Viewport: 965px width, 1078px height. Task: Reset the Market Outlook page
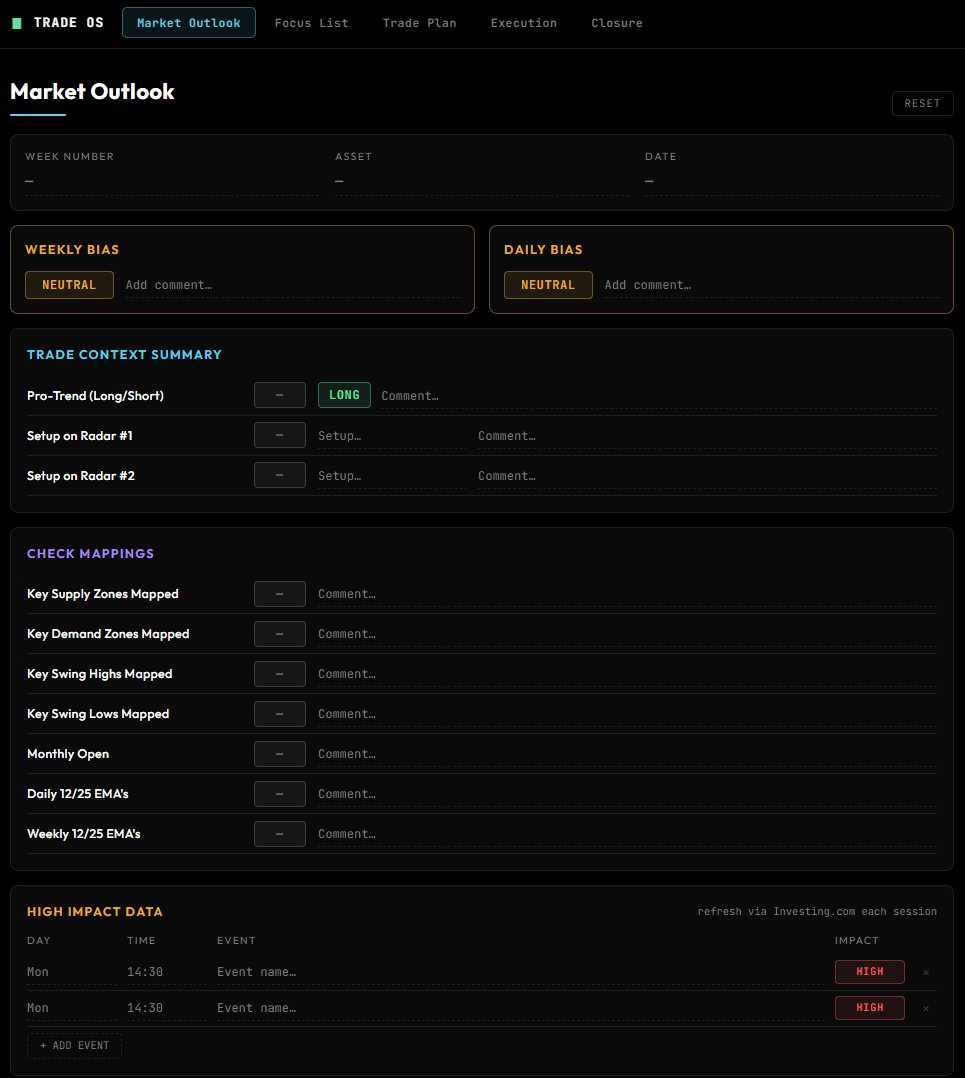[922, 103]
